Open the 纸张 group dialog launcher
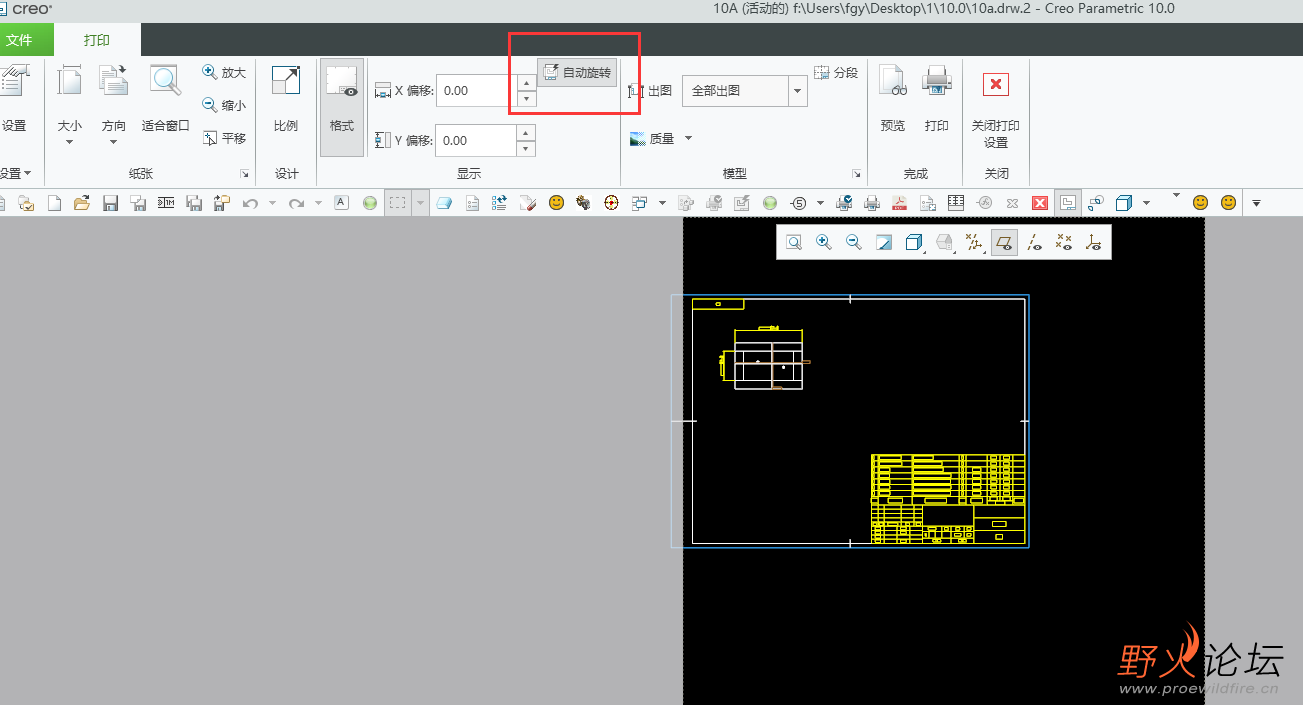1303x705 pixels. [244, 174]
